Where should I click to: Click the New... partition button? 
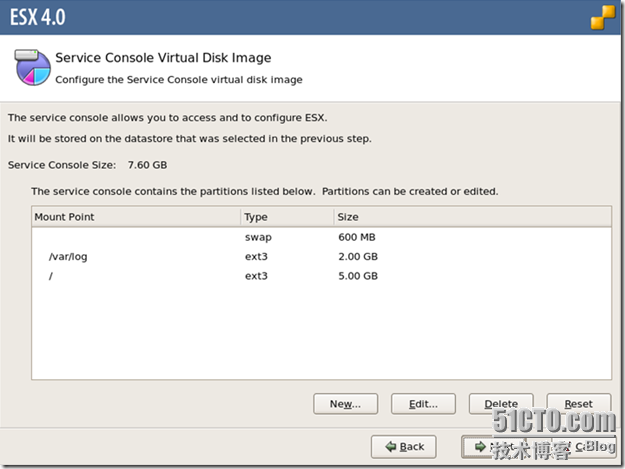tap(345, 404)
